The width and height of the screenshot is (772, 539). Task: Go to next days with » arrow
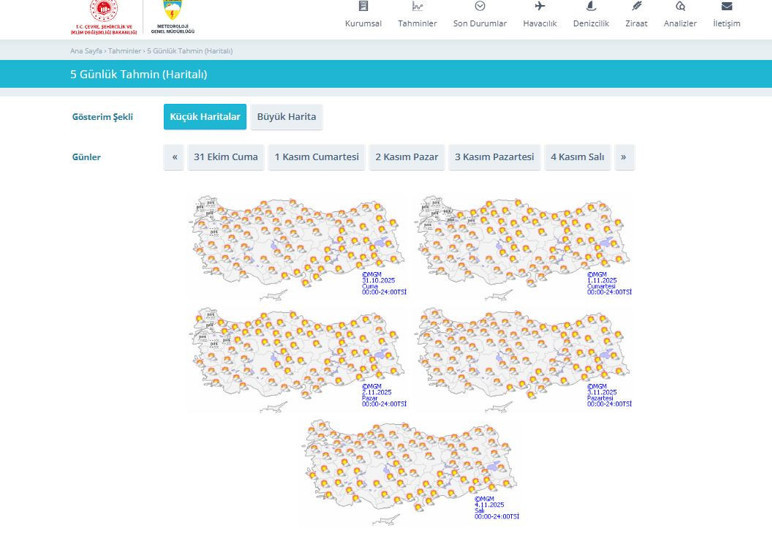click(624, 157)
